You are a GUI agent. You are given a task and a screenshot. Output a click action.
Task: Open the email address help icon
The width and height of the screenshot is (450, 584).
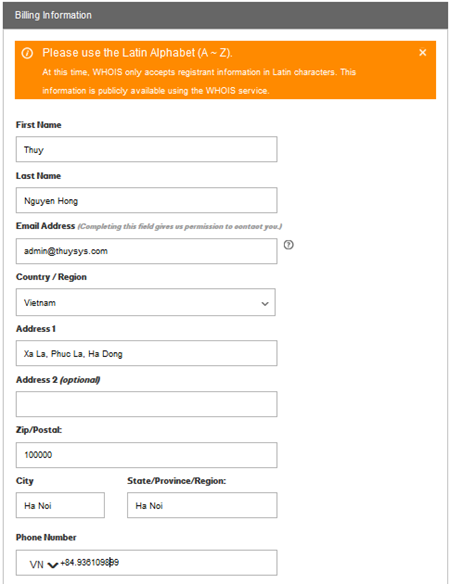tap(288, 245)
